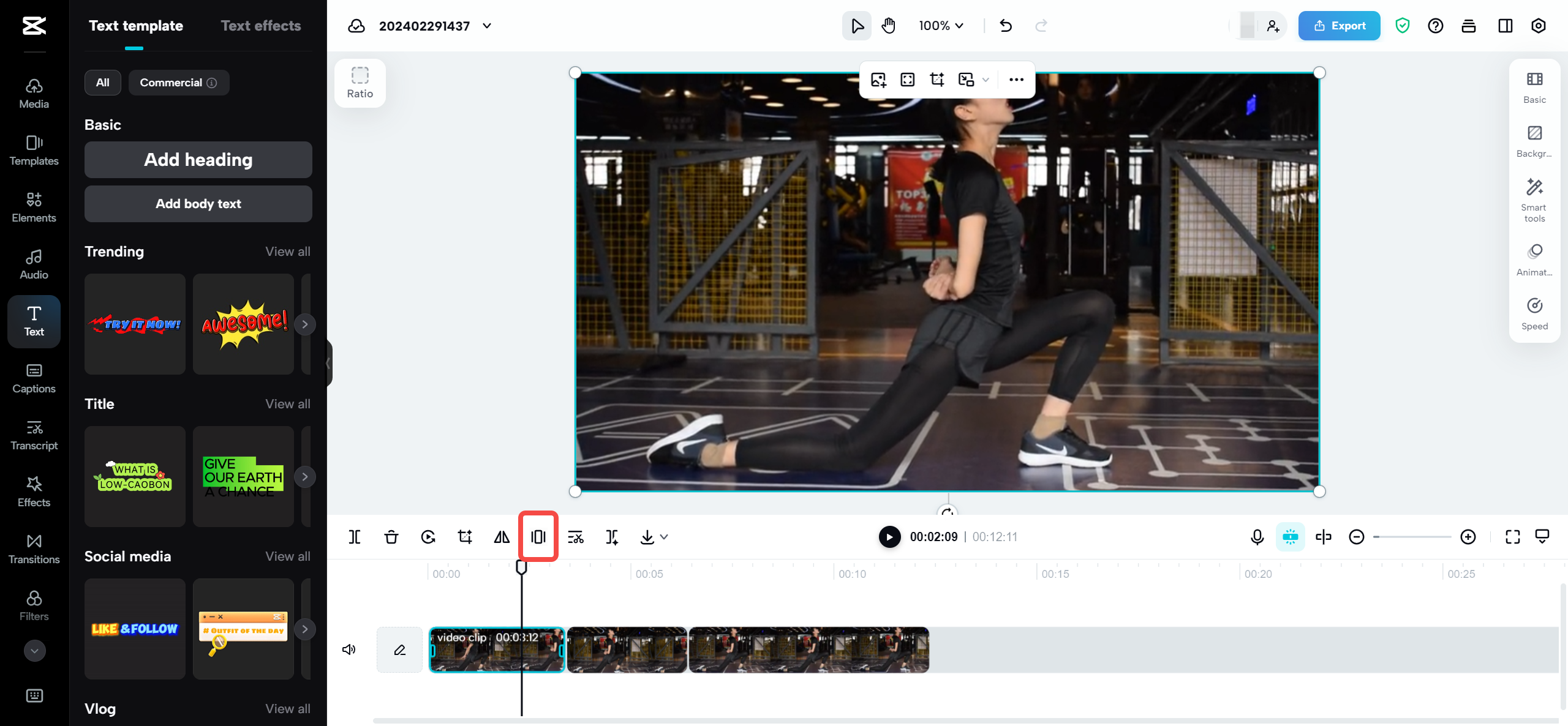Mute the video track speaker icon

349,649
